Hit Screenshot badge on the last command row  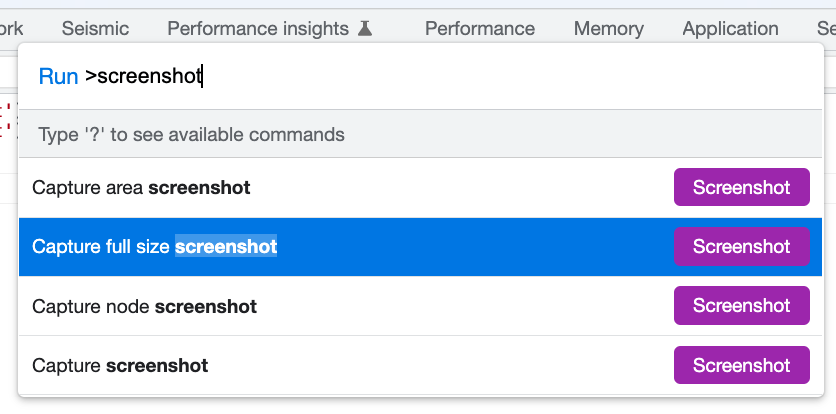741,365
